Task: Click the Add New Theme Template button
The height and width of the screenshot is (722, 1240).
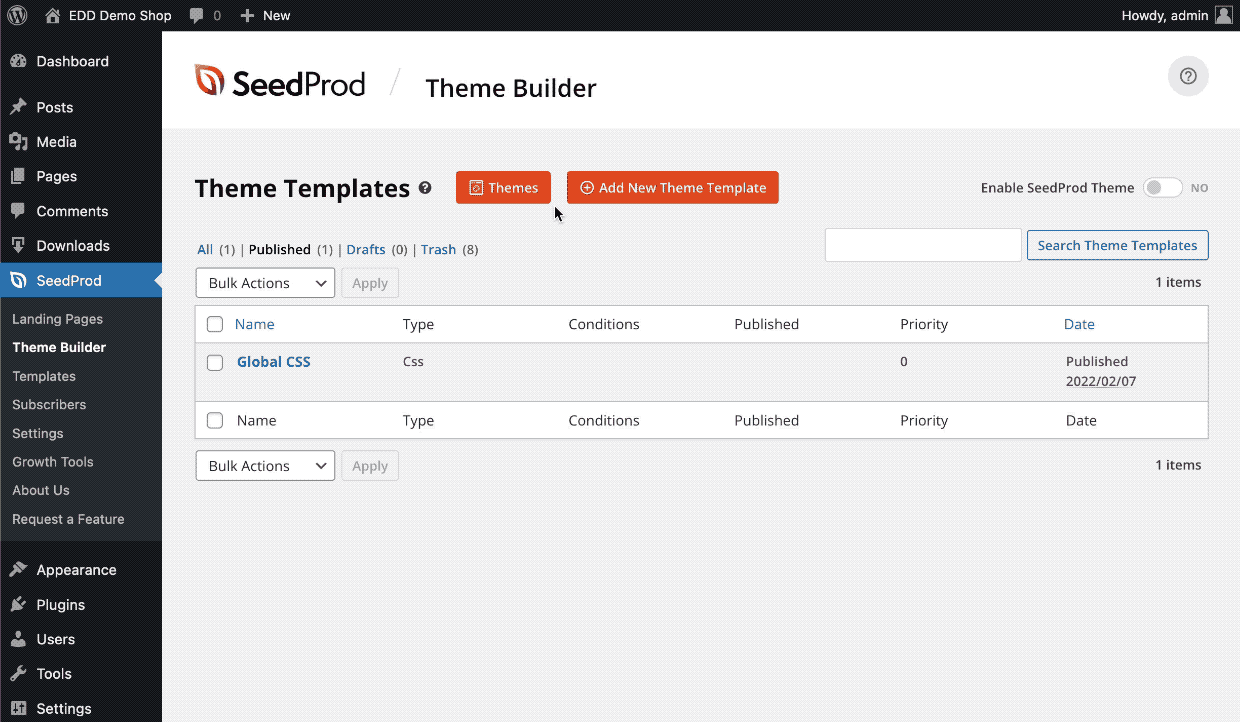Action: 672,187
